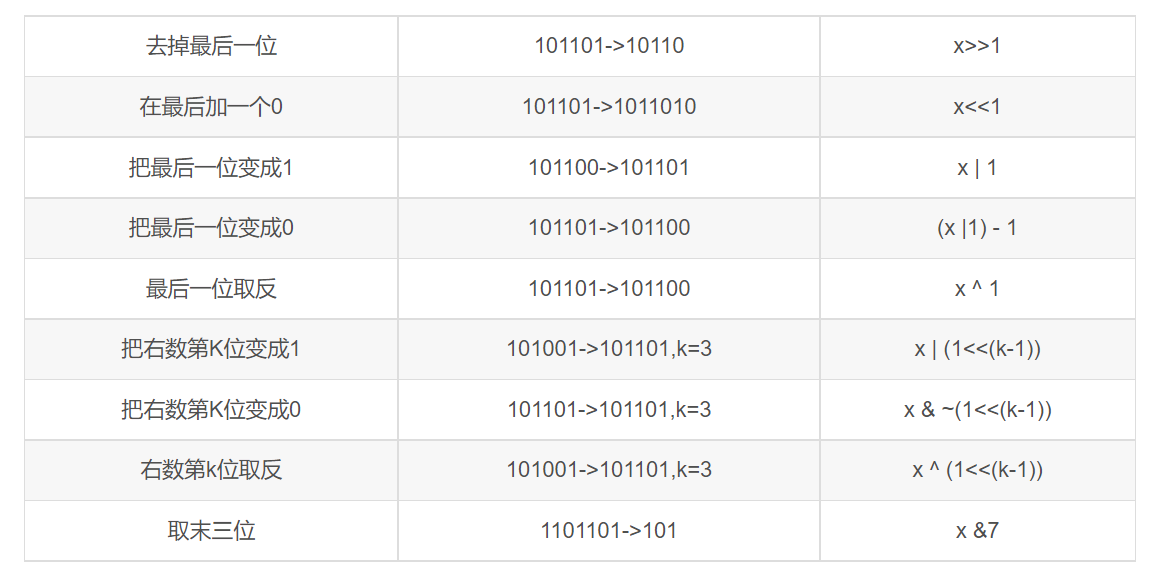Viewport: 1153px width, 573px height.
Task: Click the cell '去掉最后一位'
Action: [x=211, y=46]
